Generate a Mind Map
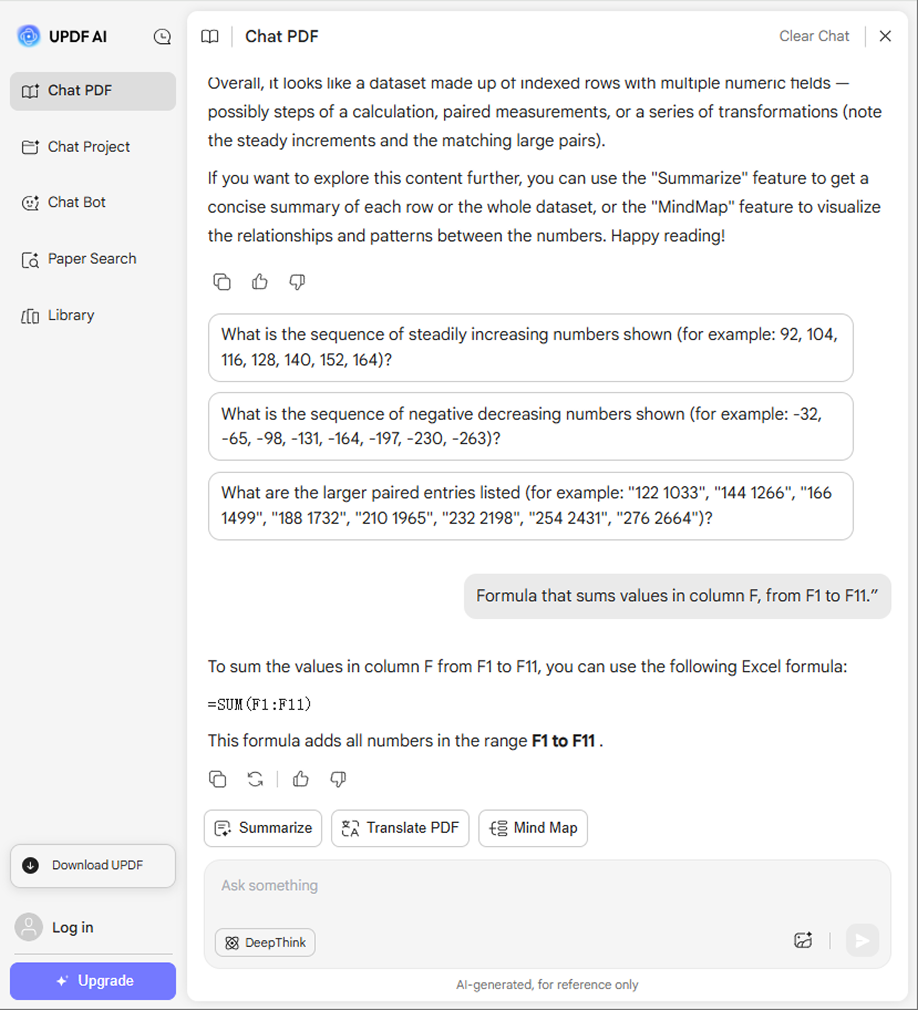Screen dimensions: 918x1010 click(x=533, y=828)
